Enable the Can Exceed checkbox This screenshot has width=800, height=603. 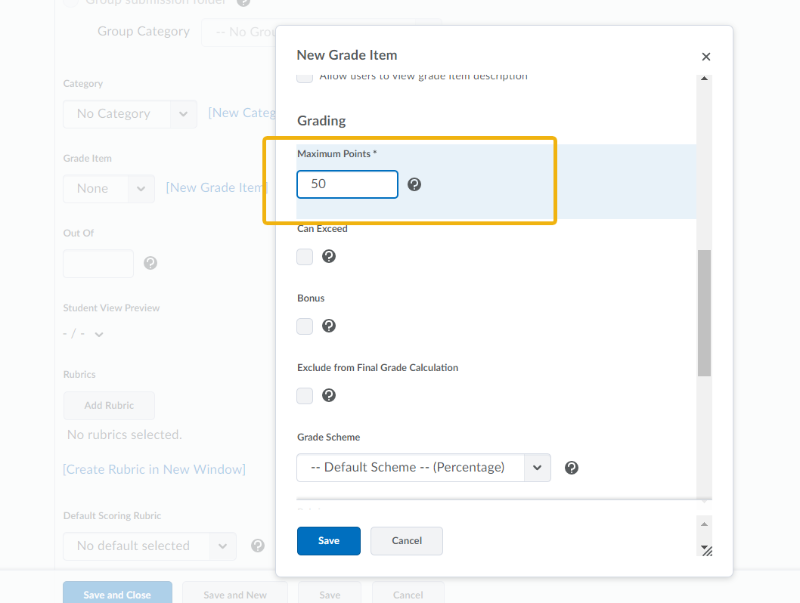305,257
